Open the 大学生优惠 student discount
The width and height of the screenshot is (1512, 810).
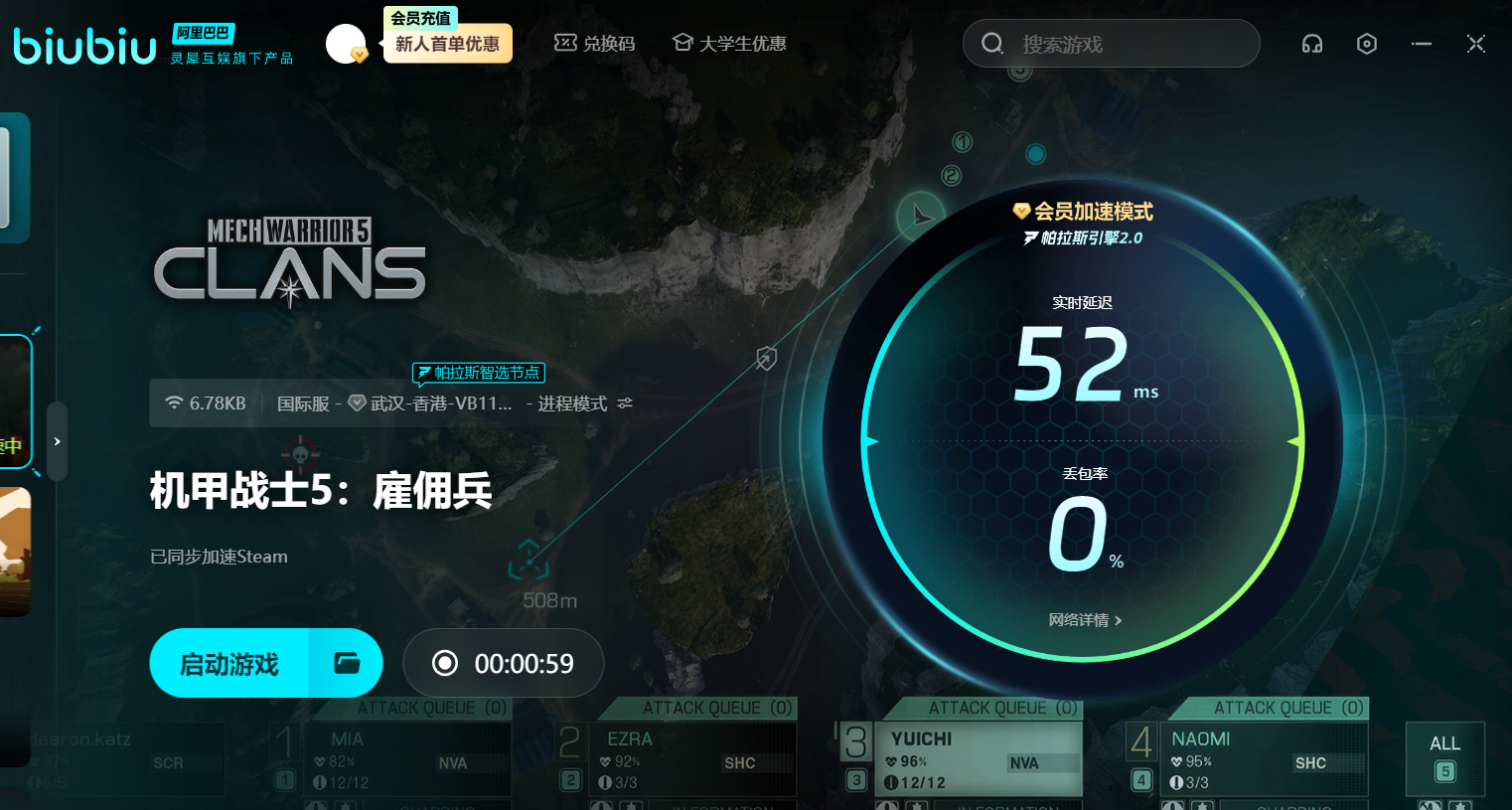pyautogui.click(x=729, y=44)
